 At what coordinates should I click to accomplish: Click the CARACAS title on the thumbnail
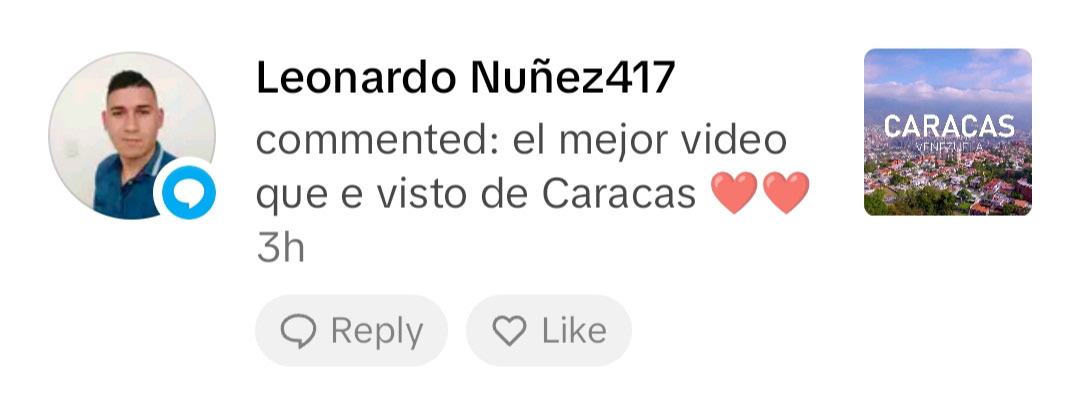pyautogui.click(x=949, y=127)
